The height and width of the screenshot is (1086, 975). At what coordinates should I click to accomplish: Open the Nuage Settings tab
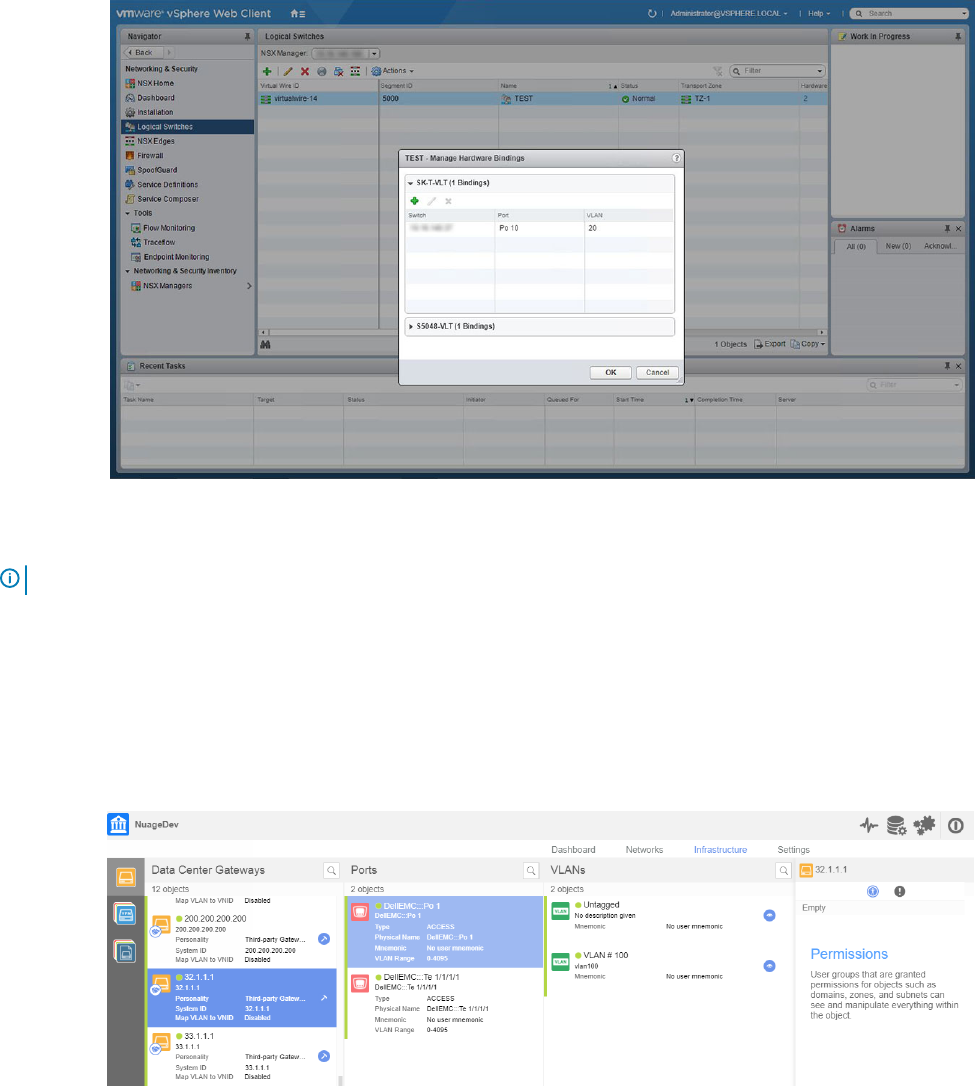pos(794,850)
